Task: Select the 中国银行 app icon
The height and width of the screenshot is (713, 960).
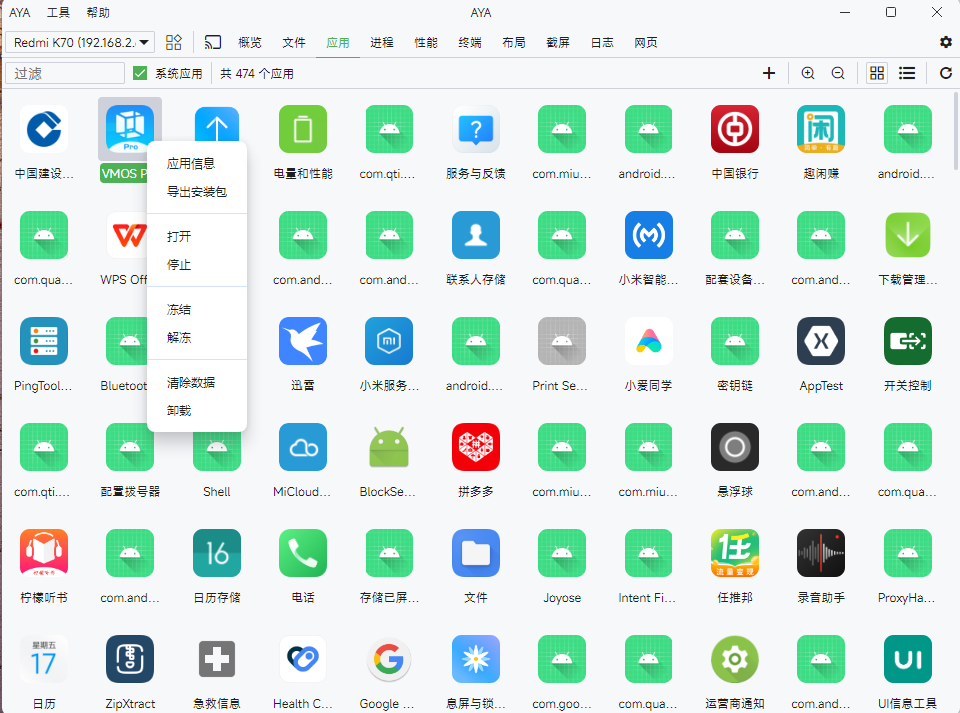Action: point(735,129)
